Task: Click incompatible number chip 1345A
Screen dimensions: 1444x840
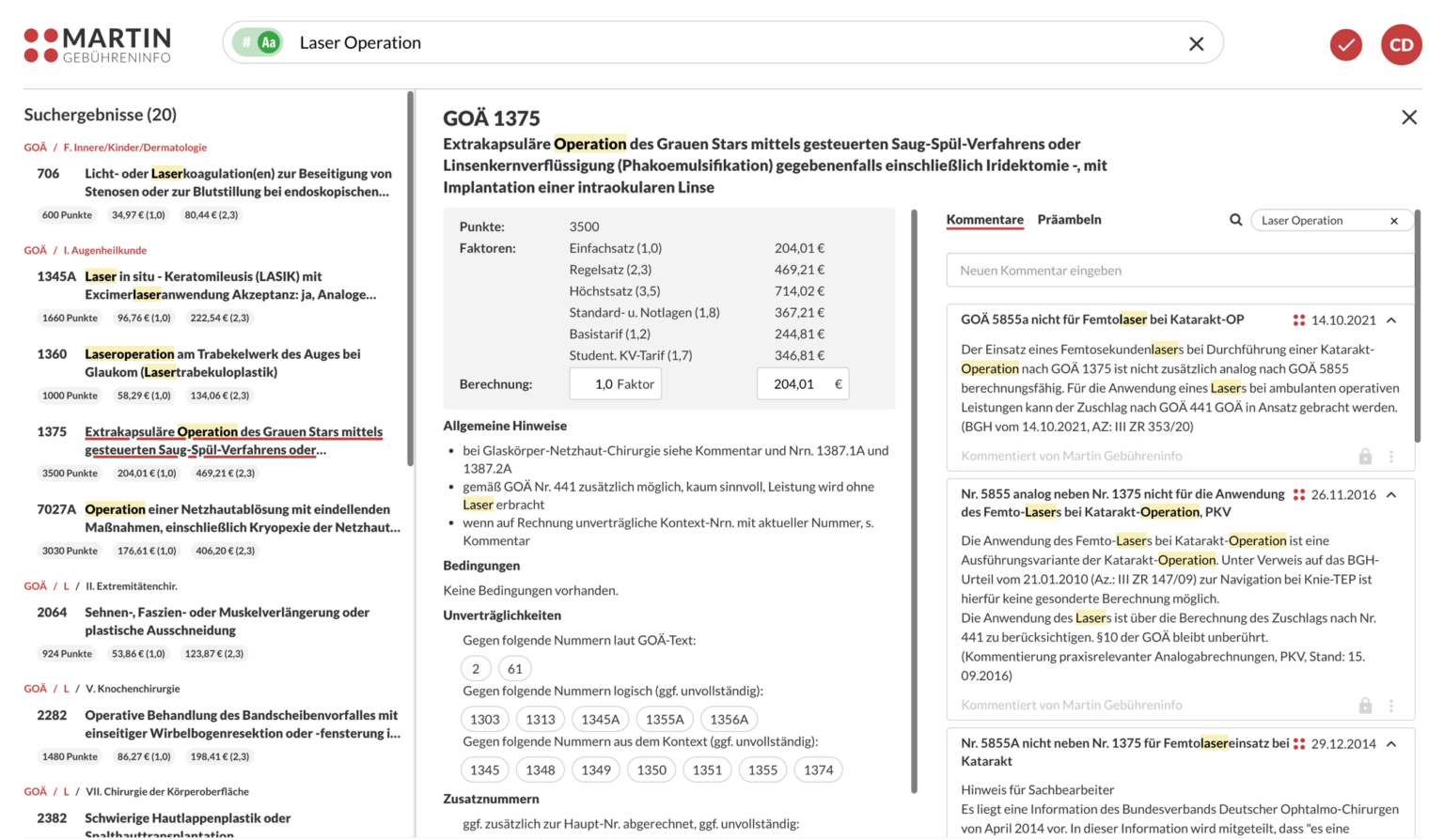Action: coord(600,720)
